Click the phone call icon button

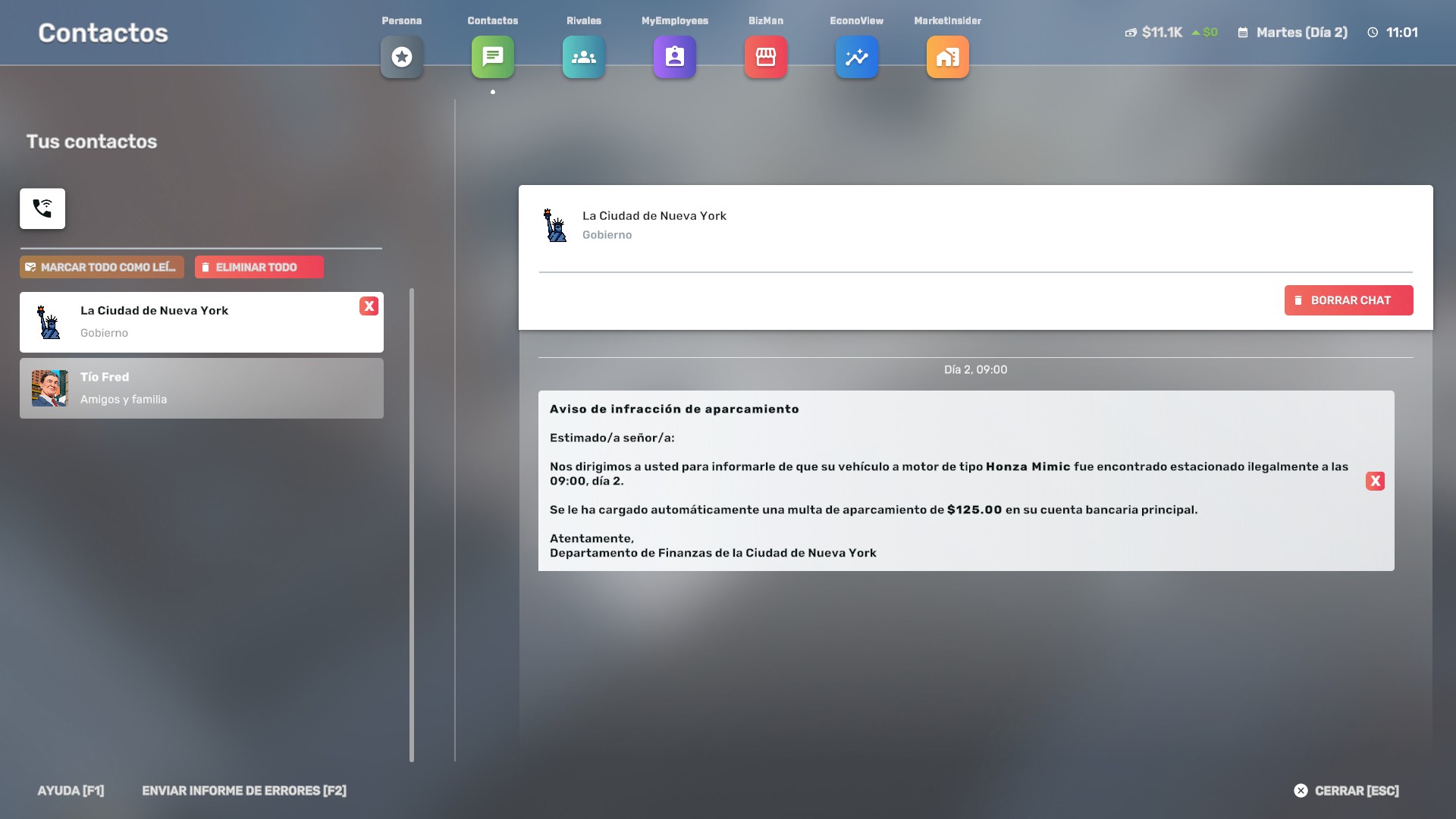[42, 209]
